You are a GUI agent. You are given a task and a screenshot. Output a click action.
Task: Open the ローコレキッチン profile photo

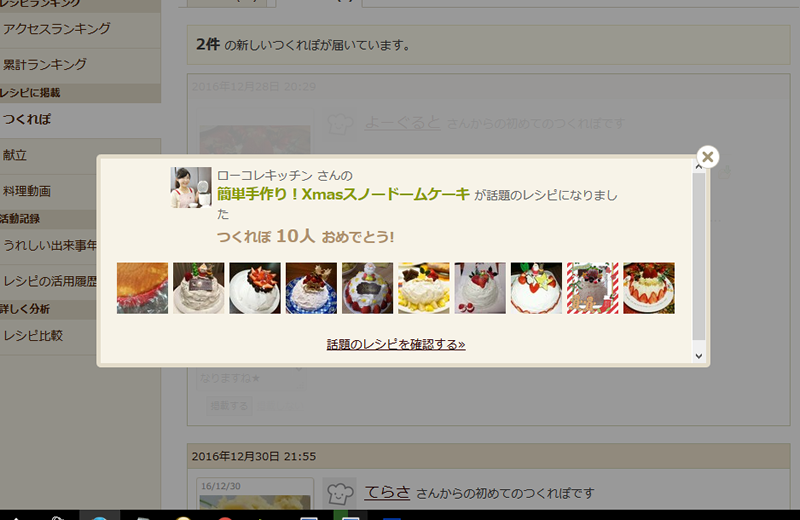point(191,187)
